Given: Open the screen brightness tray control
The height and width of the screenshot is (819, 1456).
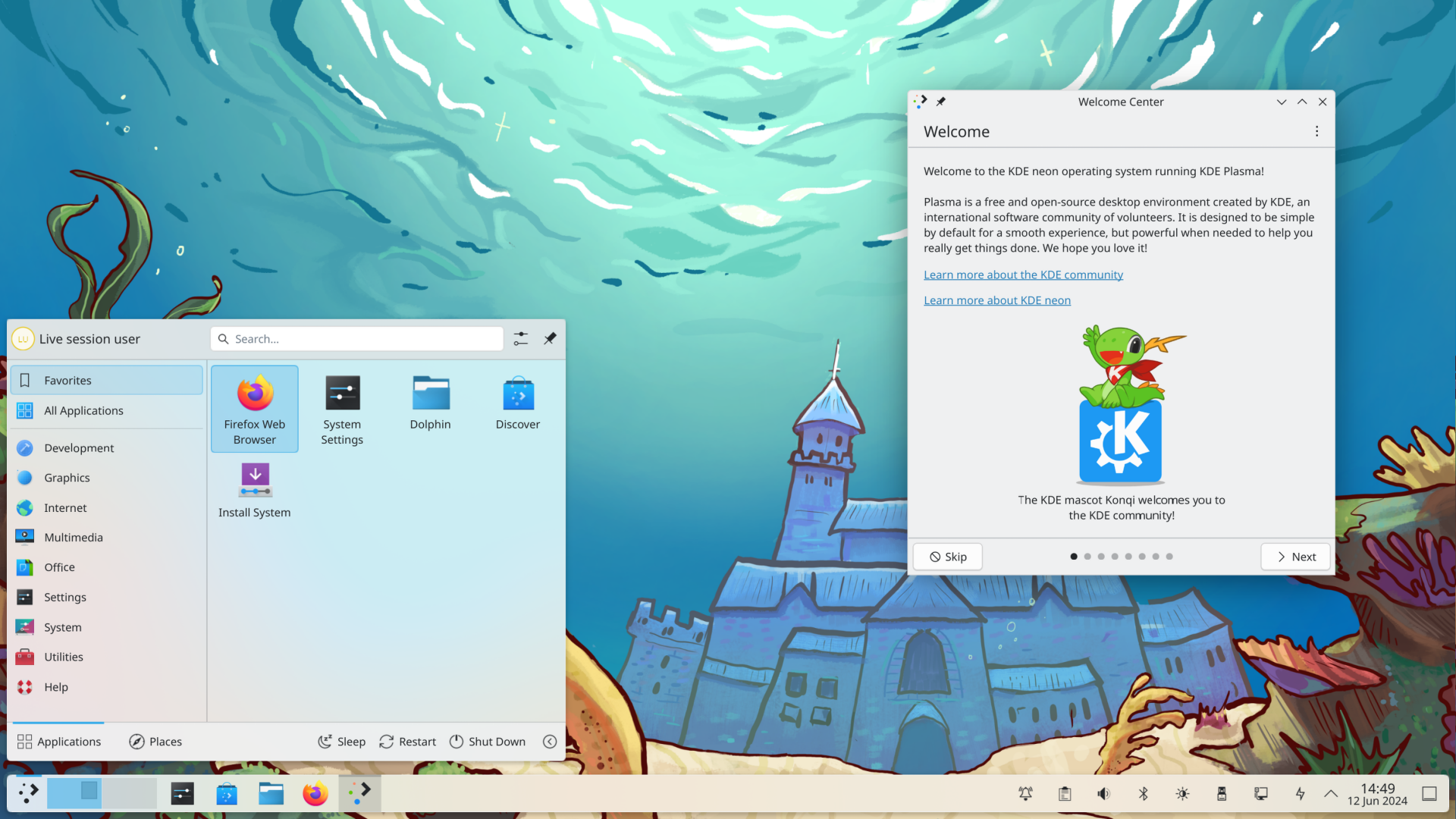Looking at the screenshot, I should pos(1182,793).
